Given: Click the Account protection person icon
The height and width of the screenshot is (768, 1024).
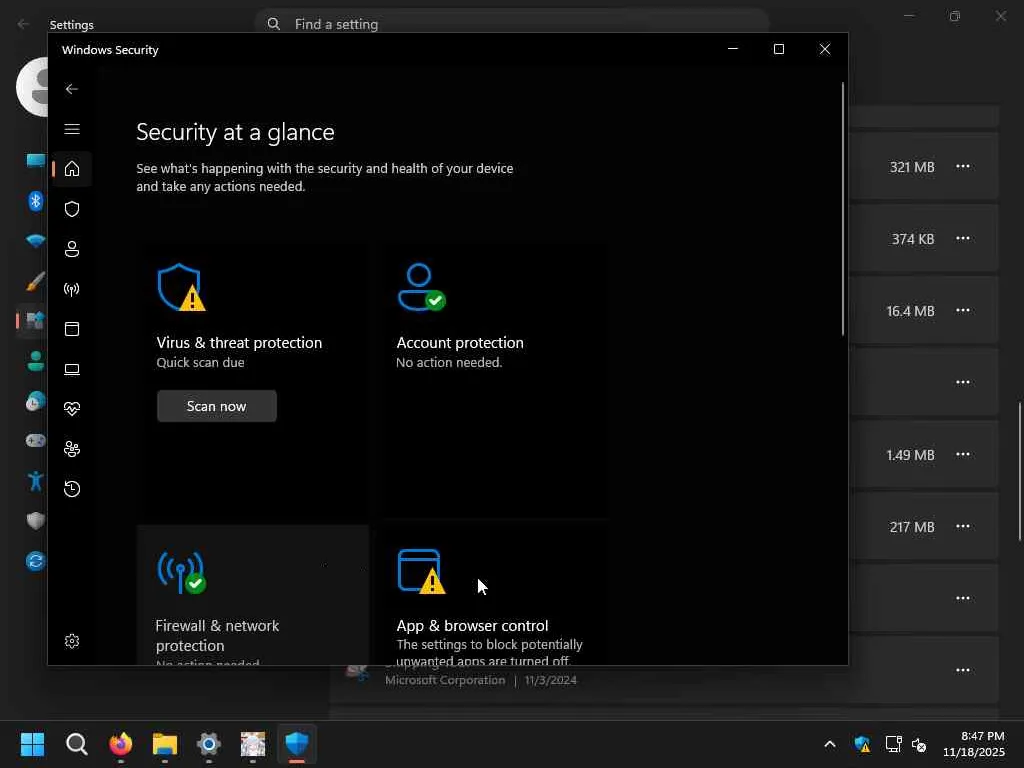Looking at the screenshot, I should 421,287.
